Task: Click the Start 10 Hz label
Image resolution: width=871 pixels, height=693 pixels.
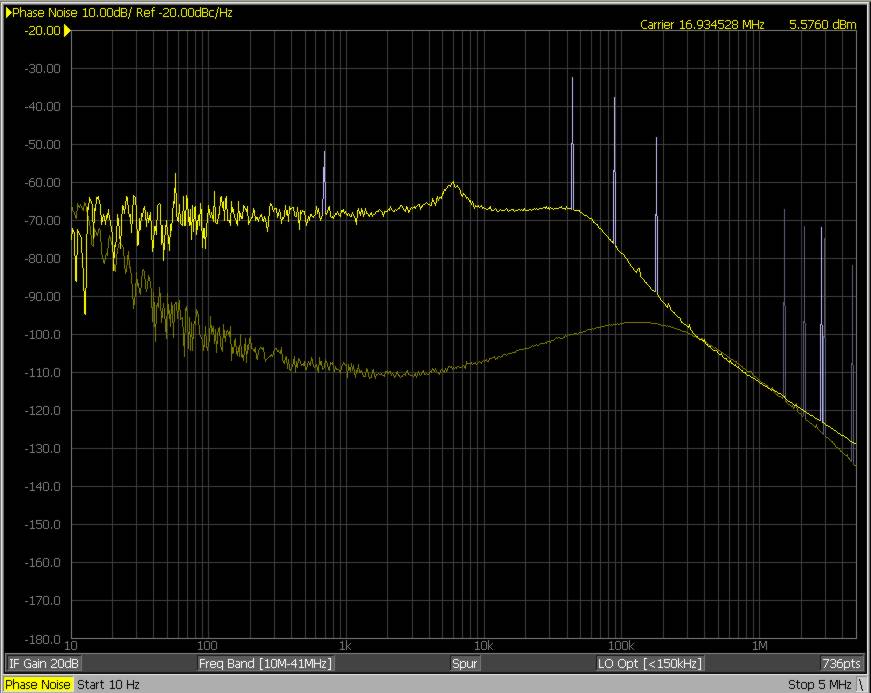Action: [x=108, y=684]
